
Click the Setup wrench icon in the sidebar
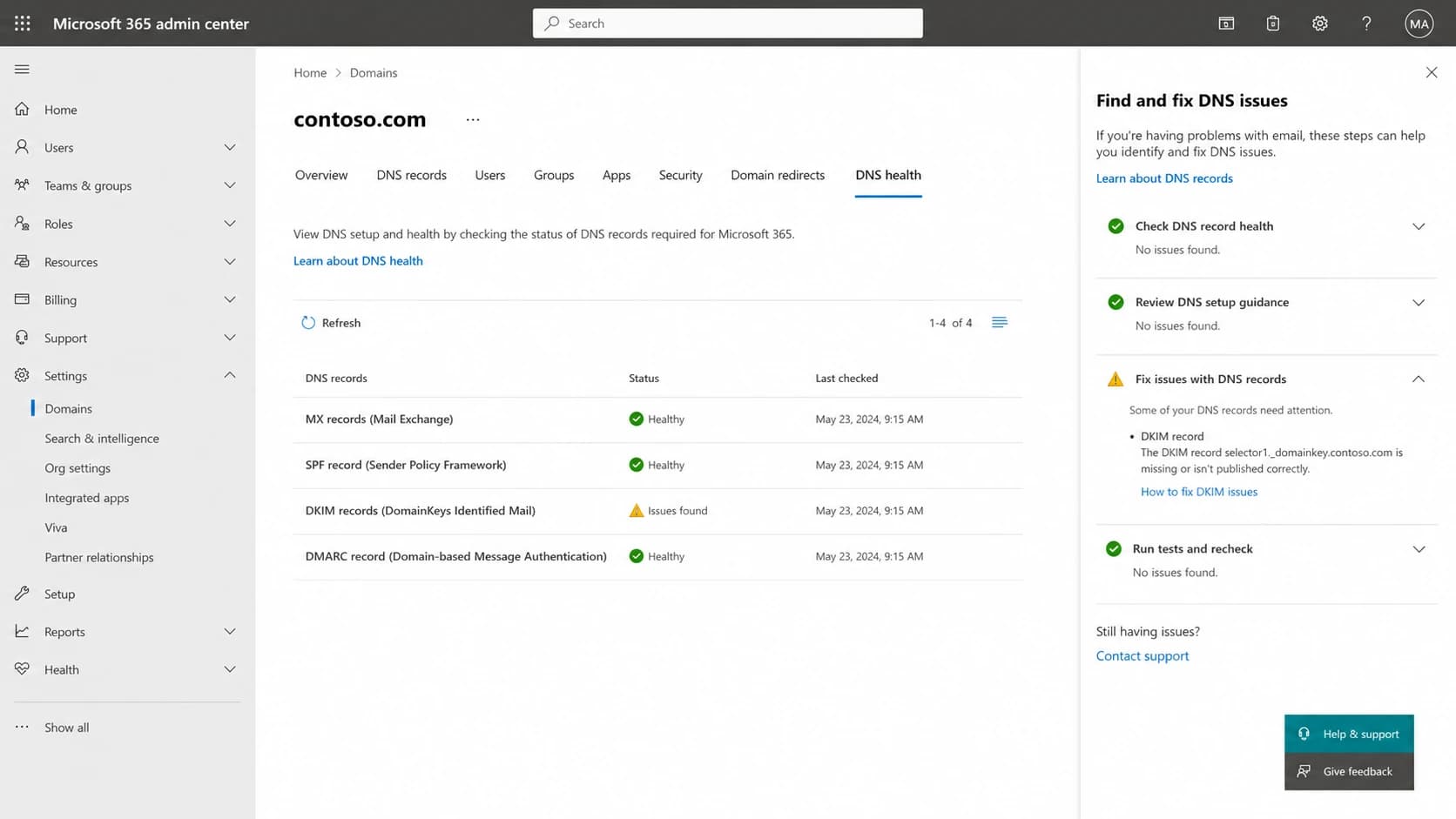point(22,594)
